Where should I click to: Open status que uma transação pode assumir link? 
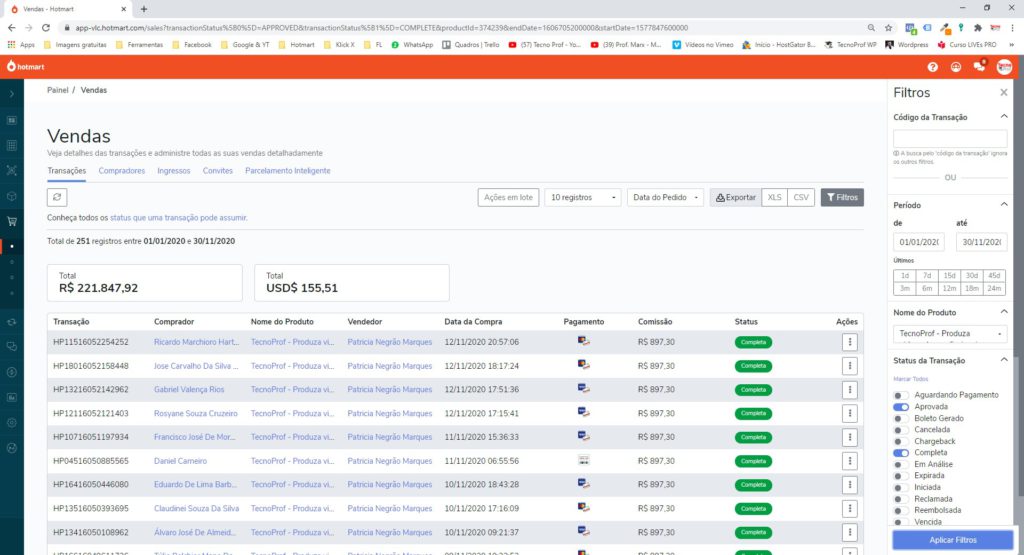(178, 218)
